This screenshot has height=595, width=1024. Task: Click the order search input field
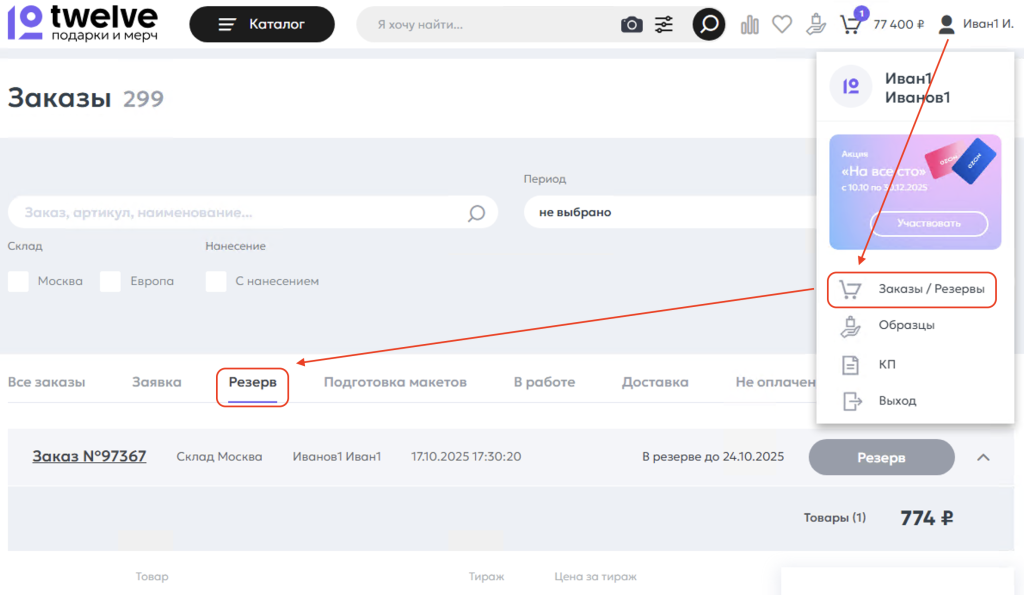[240, 212]
